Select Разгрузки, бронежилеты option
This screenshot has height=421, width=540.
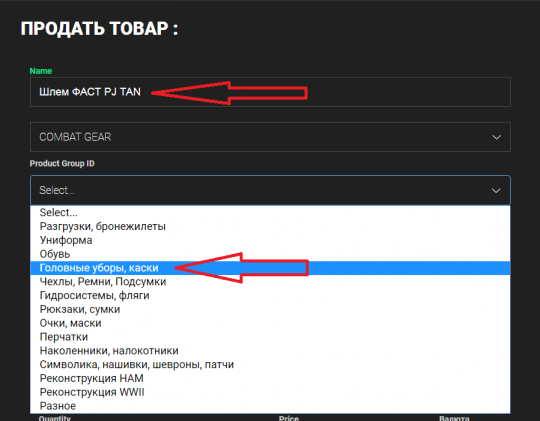tap(270, 226)
